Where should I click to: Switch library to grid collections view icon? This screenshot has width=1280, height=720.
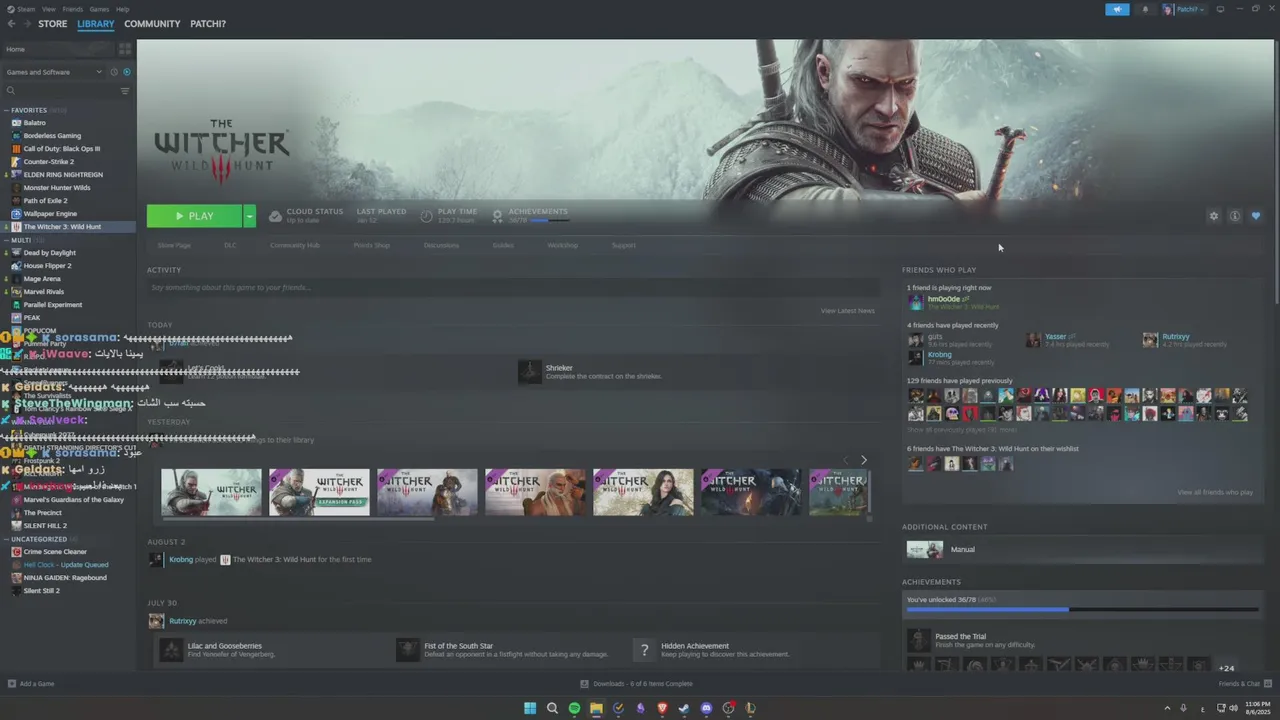pos(125,49)
